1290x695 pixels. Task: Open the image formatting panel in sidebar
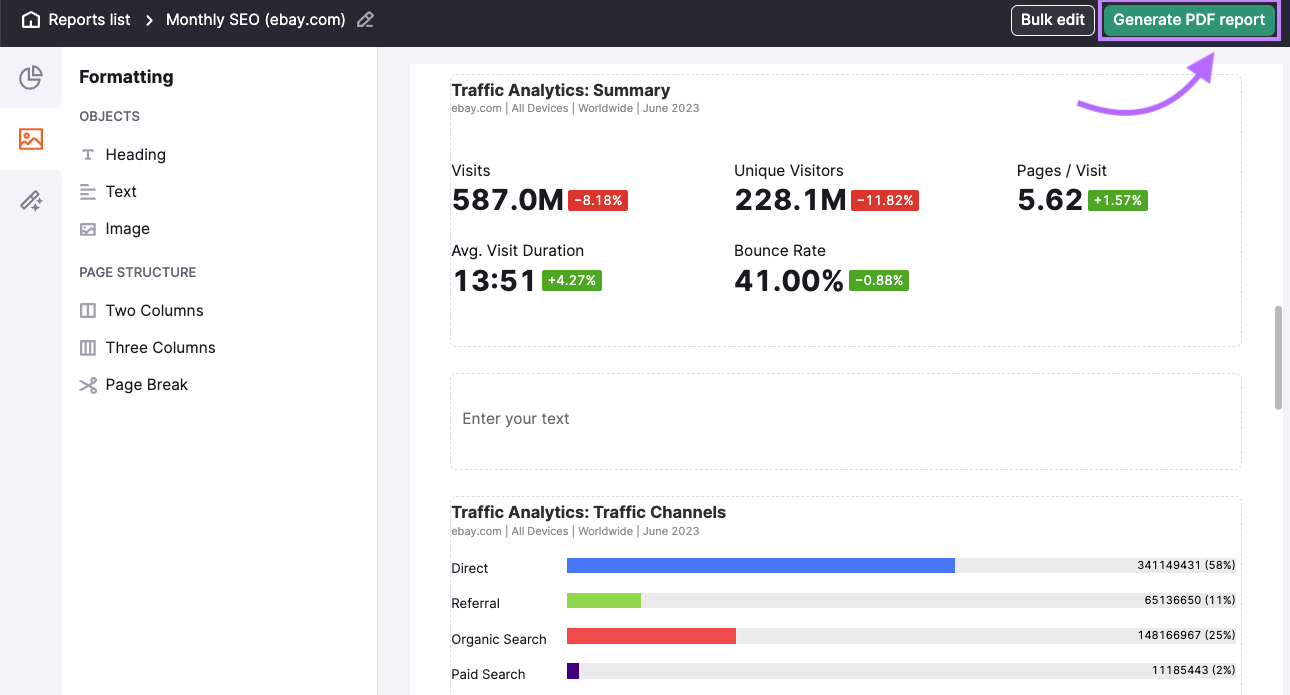[x=31, y=140]
